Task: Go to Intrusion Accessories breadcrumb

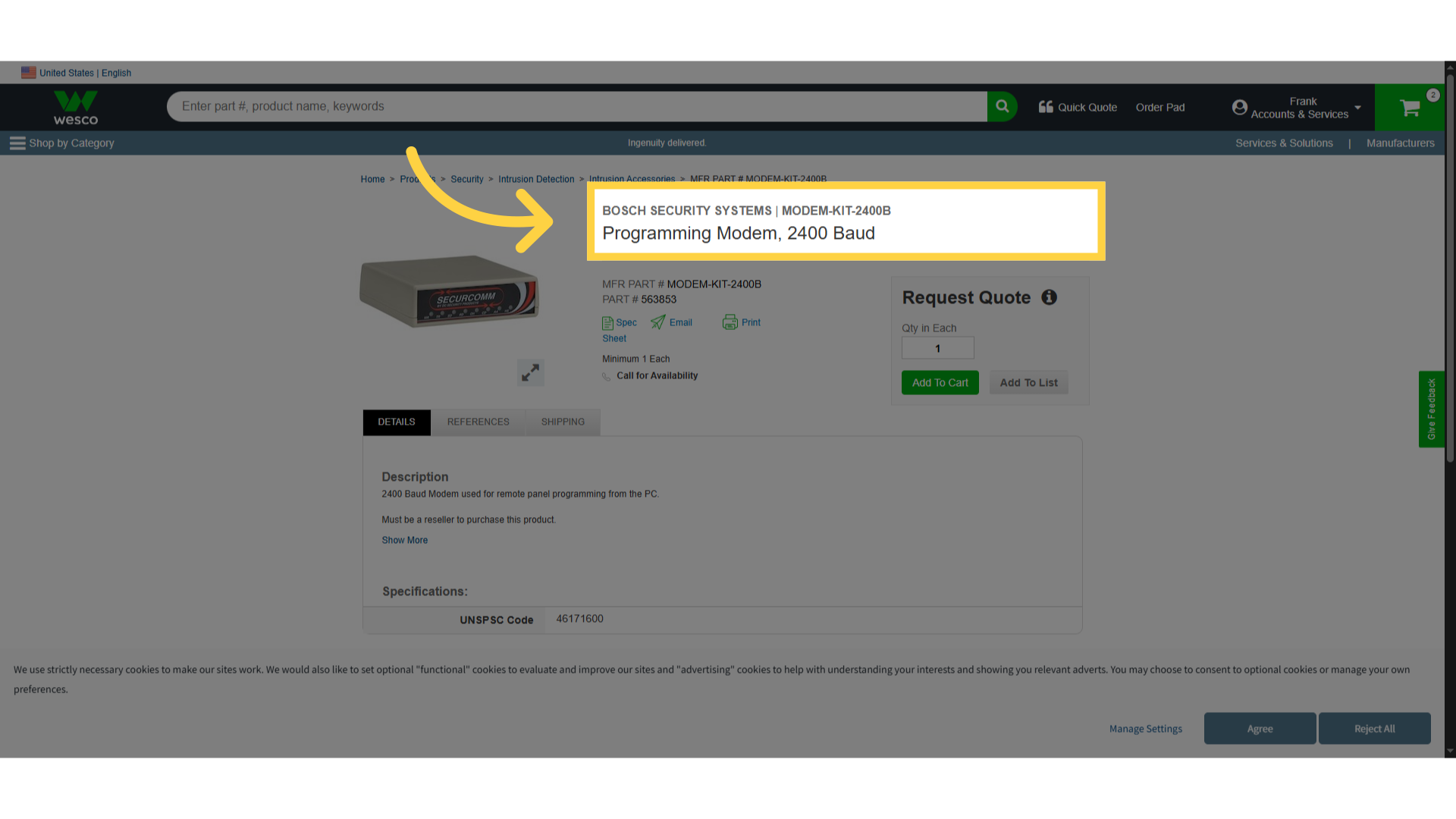Action: point(632,179)
